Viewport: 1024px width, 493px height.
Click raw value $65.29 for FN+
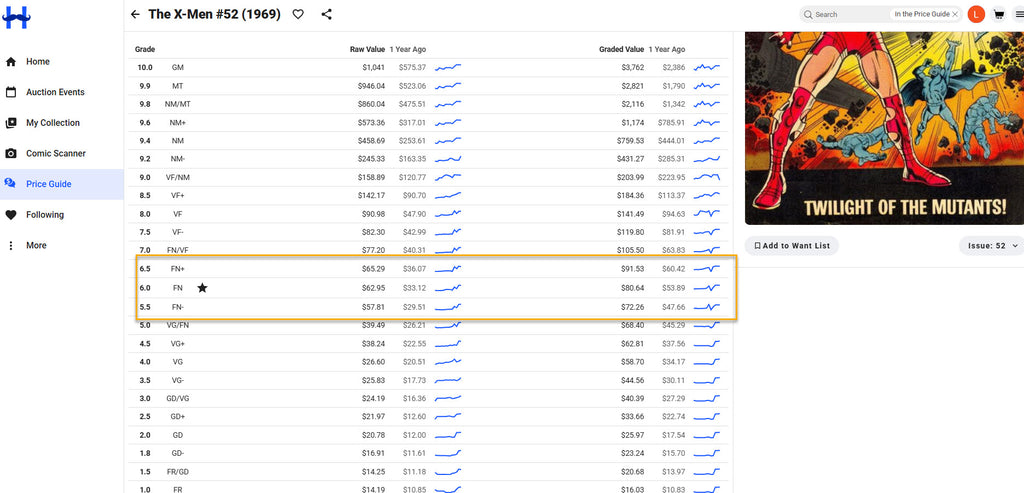[x=374, y=269]
